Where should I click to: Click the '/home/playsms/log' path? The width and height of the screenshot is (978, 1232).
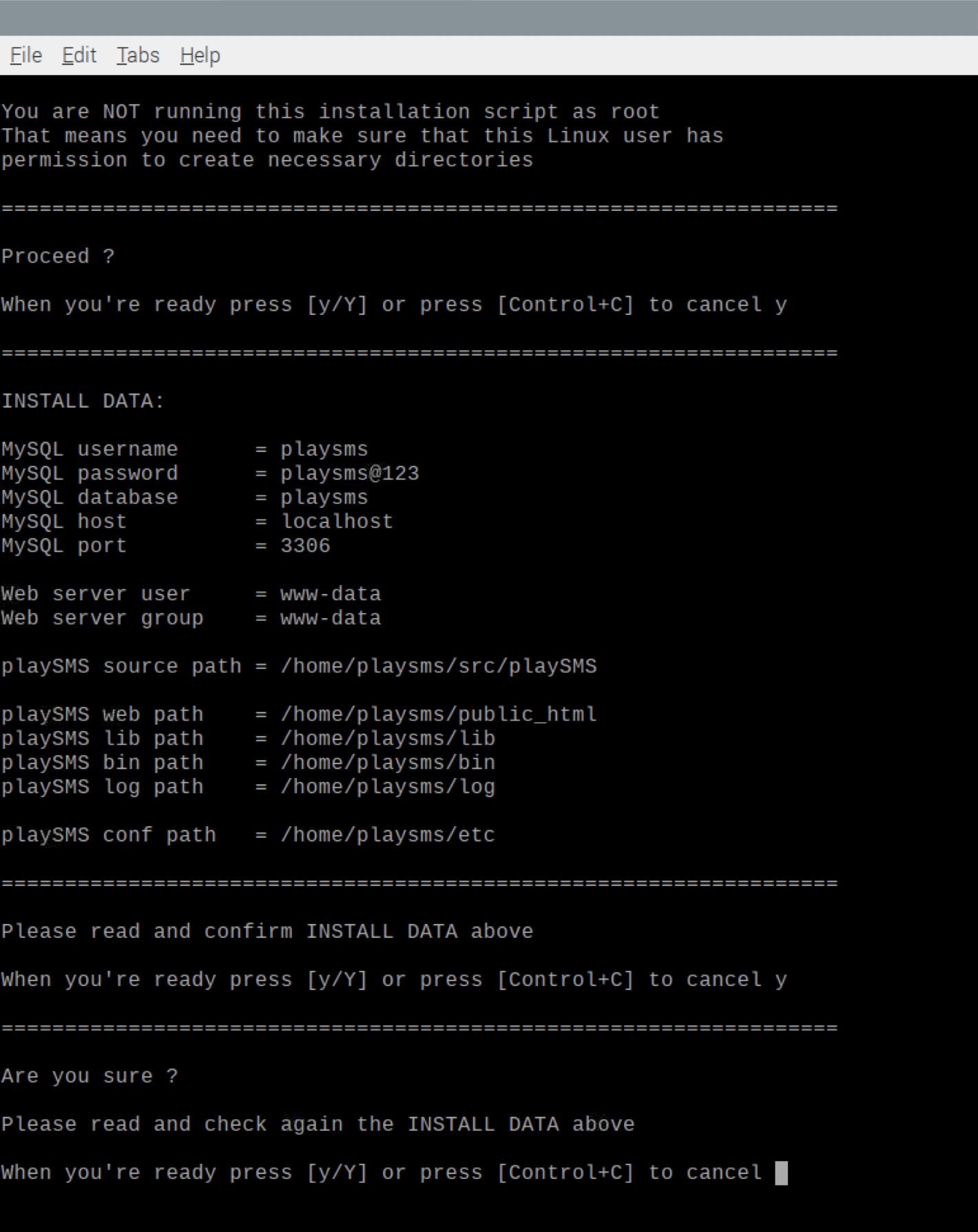[x=388, y=787]
